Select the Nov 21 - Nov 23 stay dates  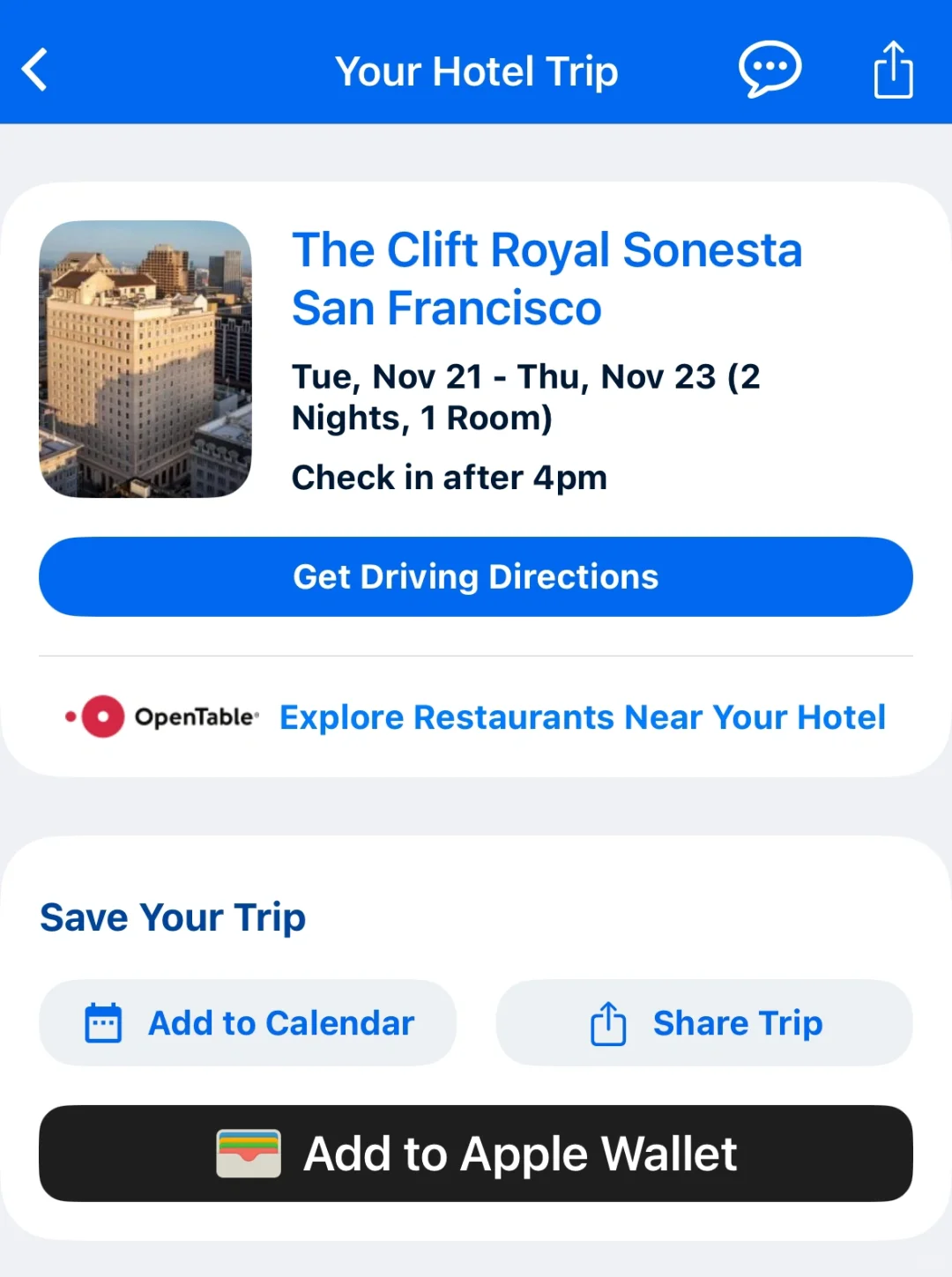[x=525, y=397]
